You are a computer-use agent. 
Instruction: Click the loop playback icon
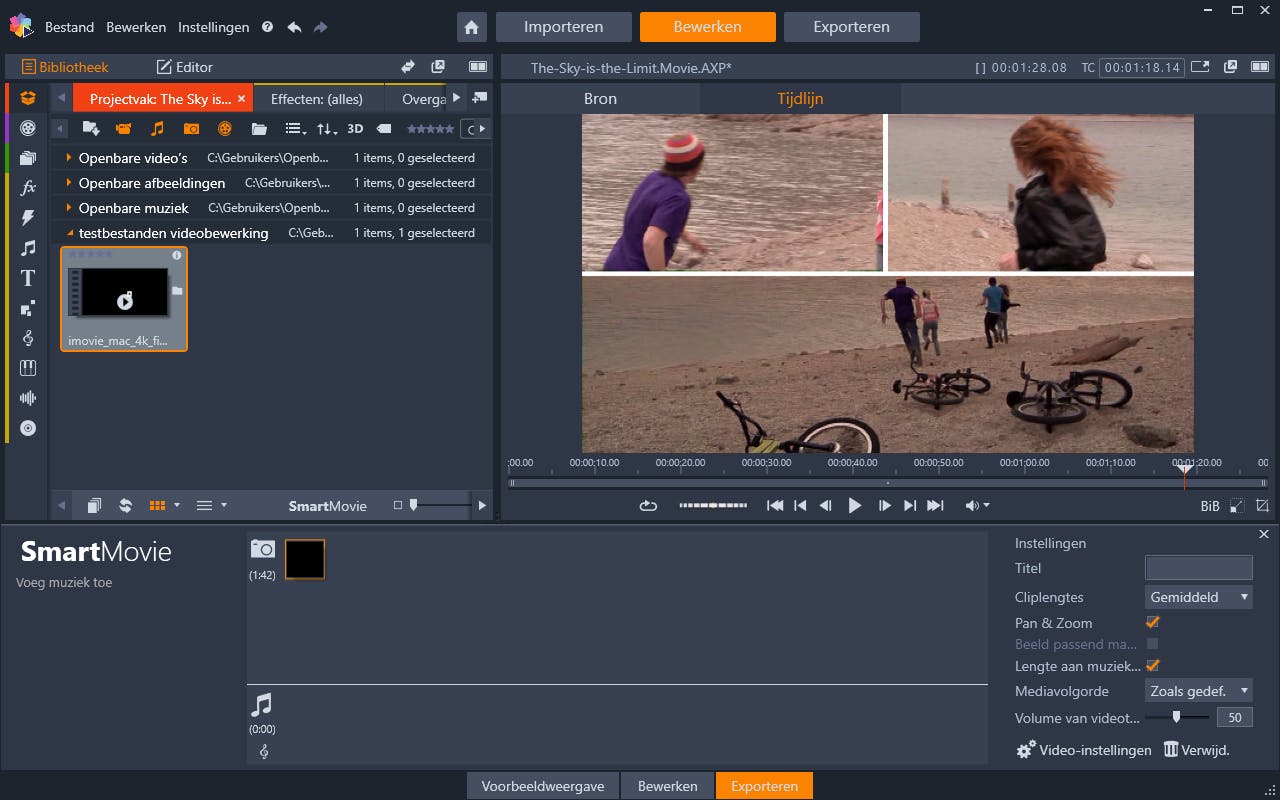648,506
